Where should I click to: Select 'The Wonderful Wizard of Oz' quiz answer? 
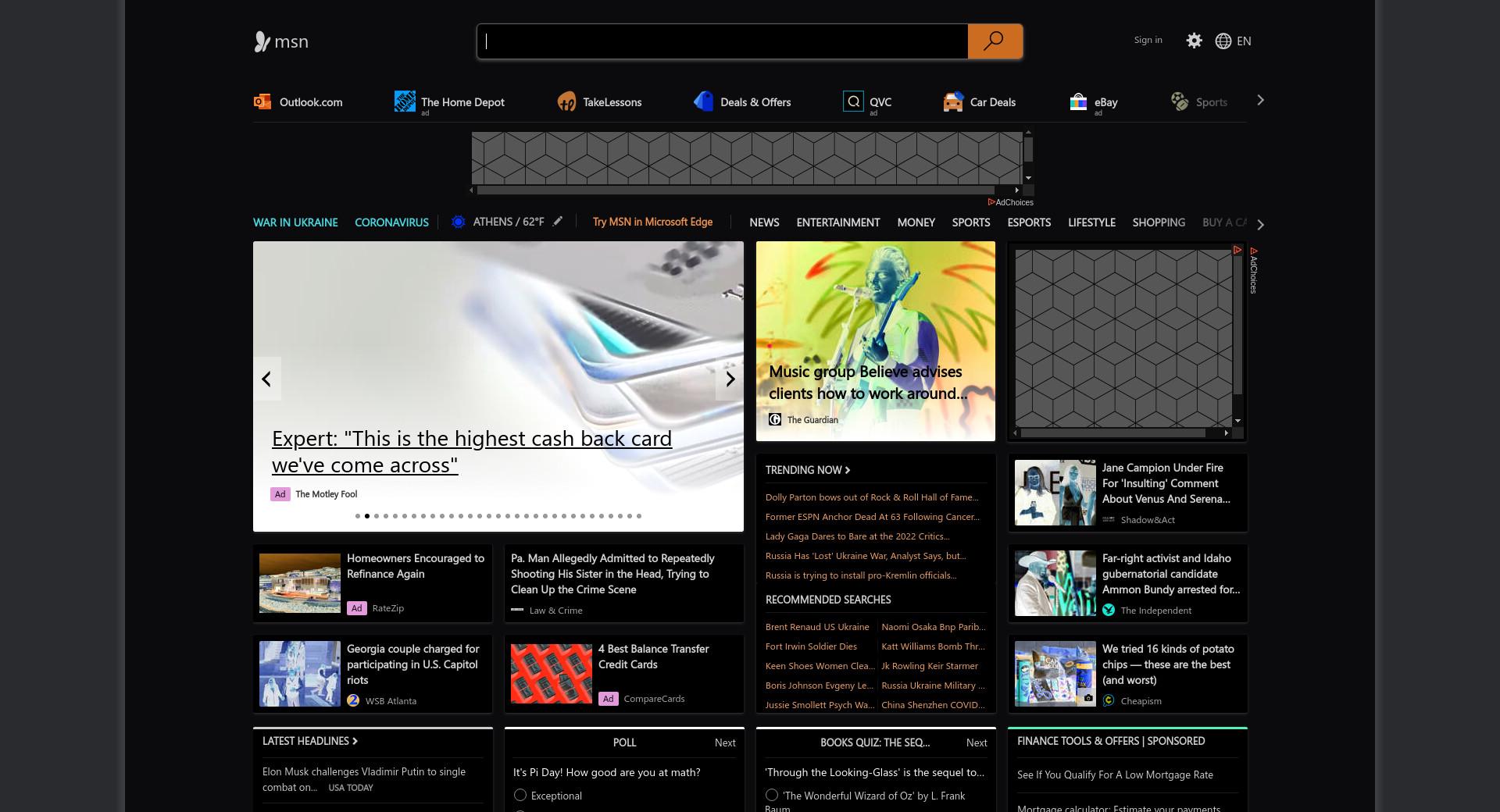point(772,795)
